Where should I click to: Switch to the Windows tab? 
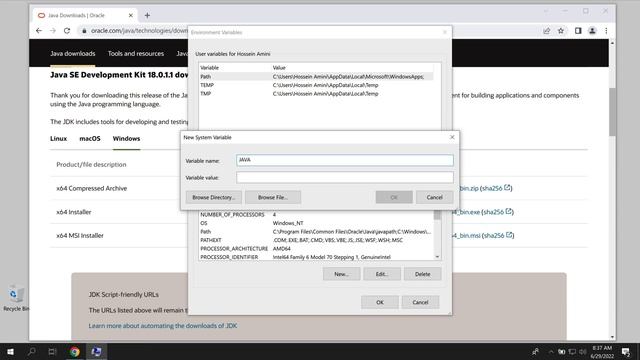tap(126, 138)
